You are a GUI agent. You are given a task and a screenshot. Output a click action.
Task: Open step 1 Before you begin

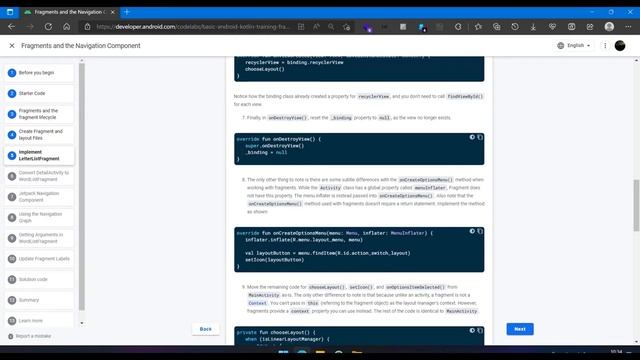(39, 73)
